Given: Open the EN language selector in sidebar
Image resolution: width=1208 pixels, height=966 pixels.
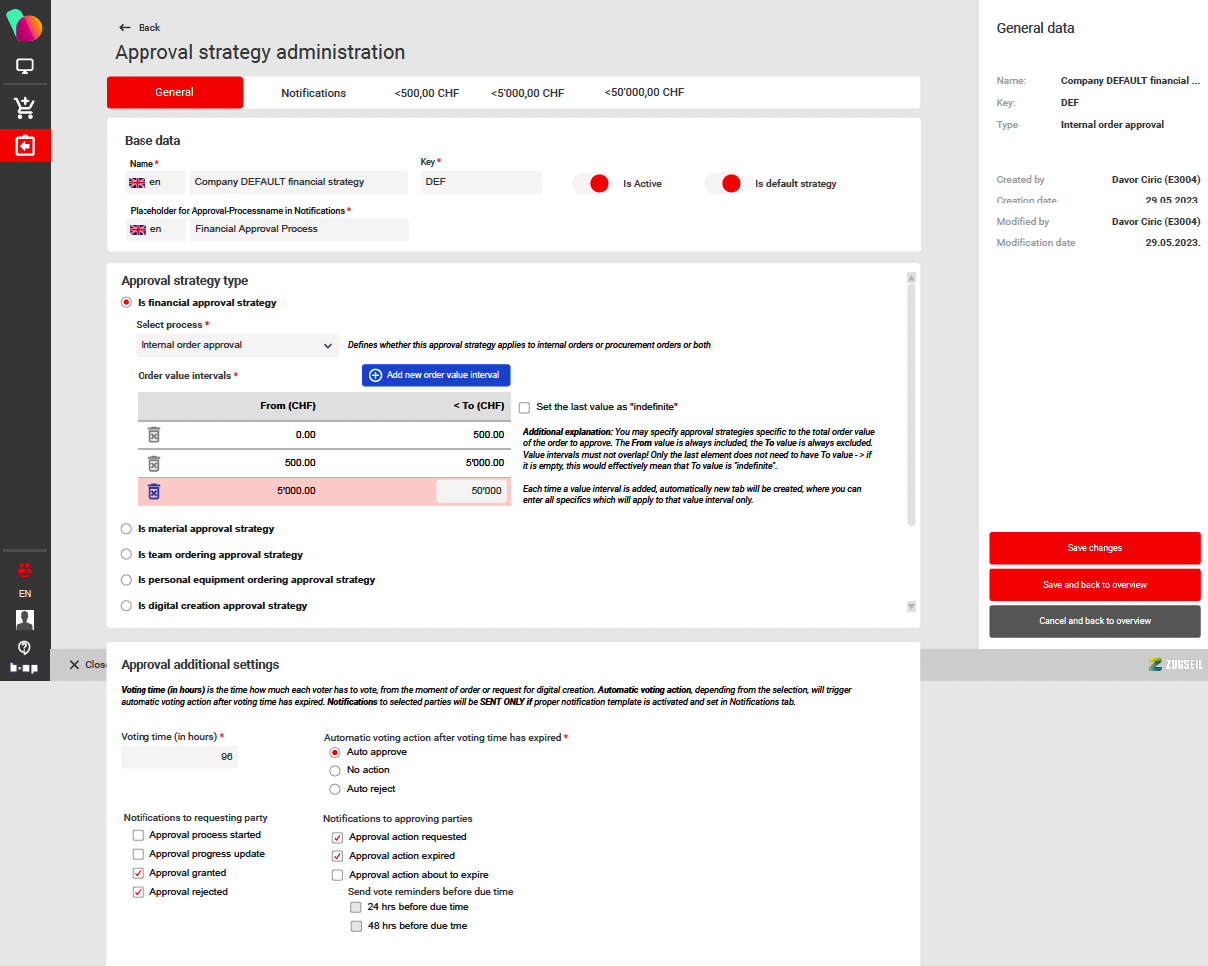Looking at the screenshot, I should (25, 593).
